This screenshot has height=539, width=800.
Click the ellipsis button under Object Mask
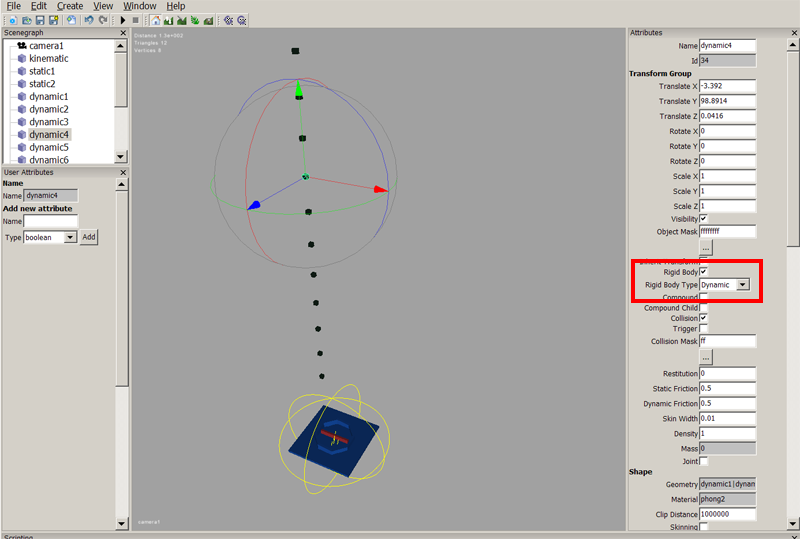coord(706,247)
